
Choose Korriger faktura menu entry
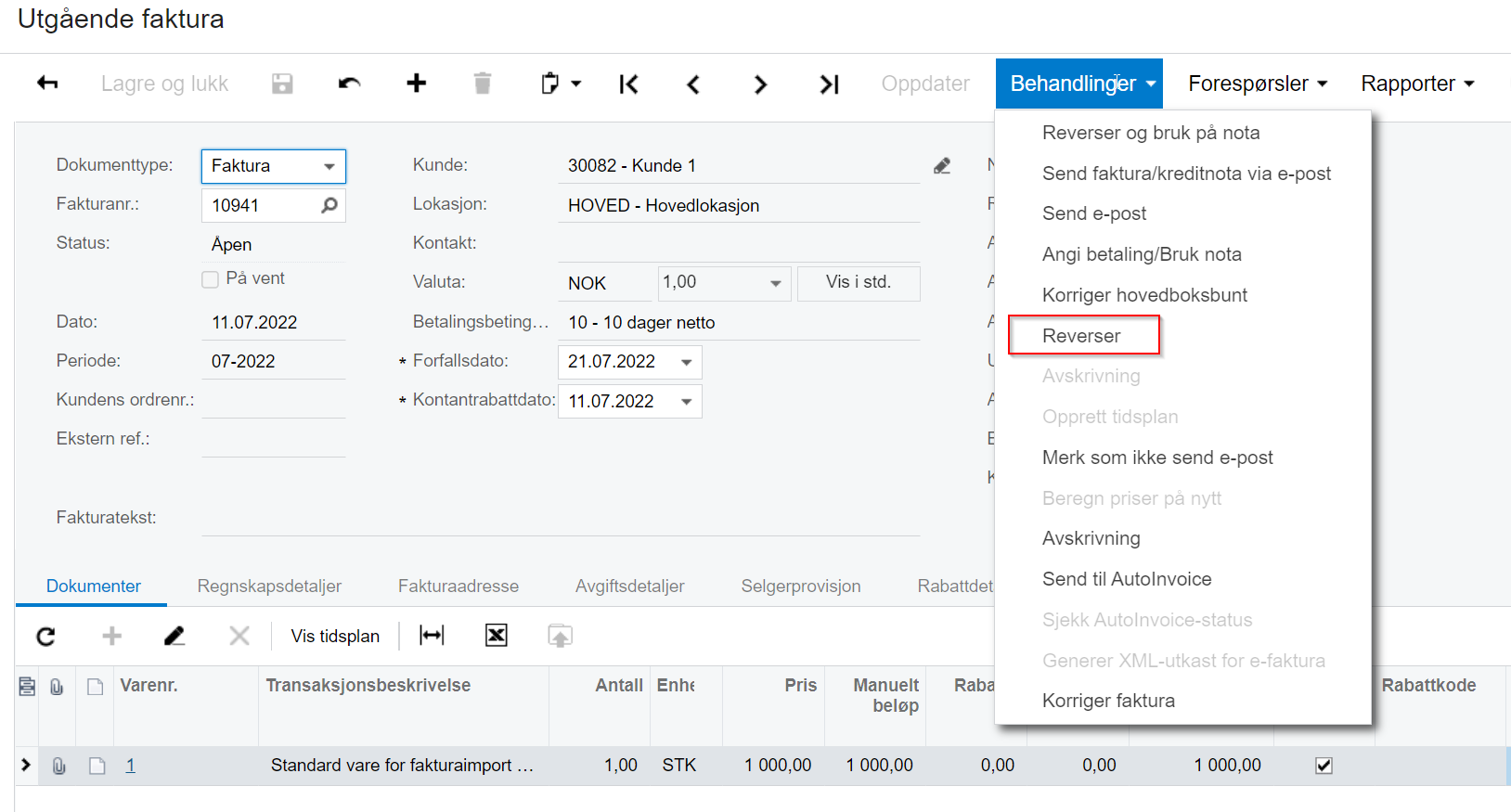coord(1108,701)
